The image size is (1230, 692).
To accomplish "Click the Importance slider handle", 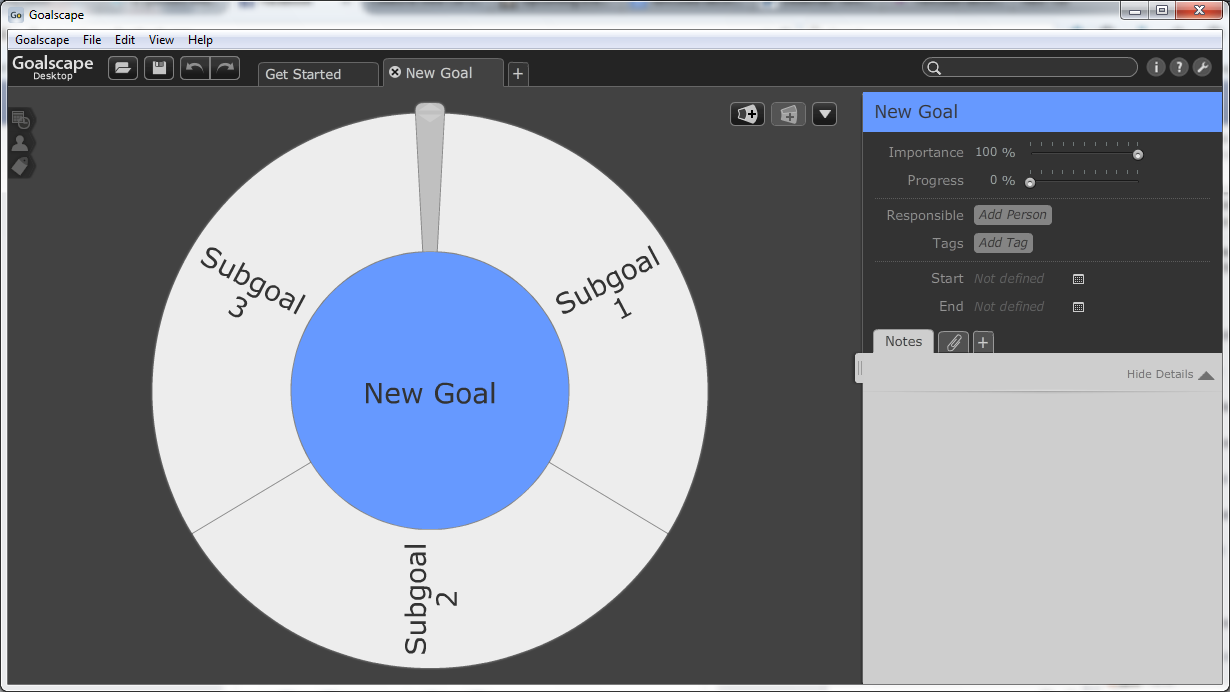I will point(1137,154).
